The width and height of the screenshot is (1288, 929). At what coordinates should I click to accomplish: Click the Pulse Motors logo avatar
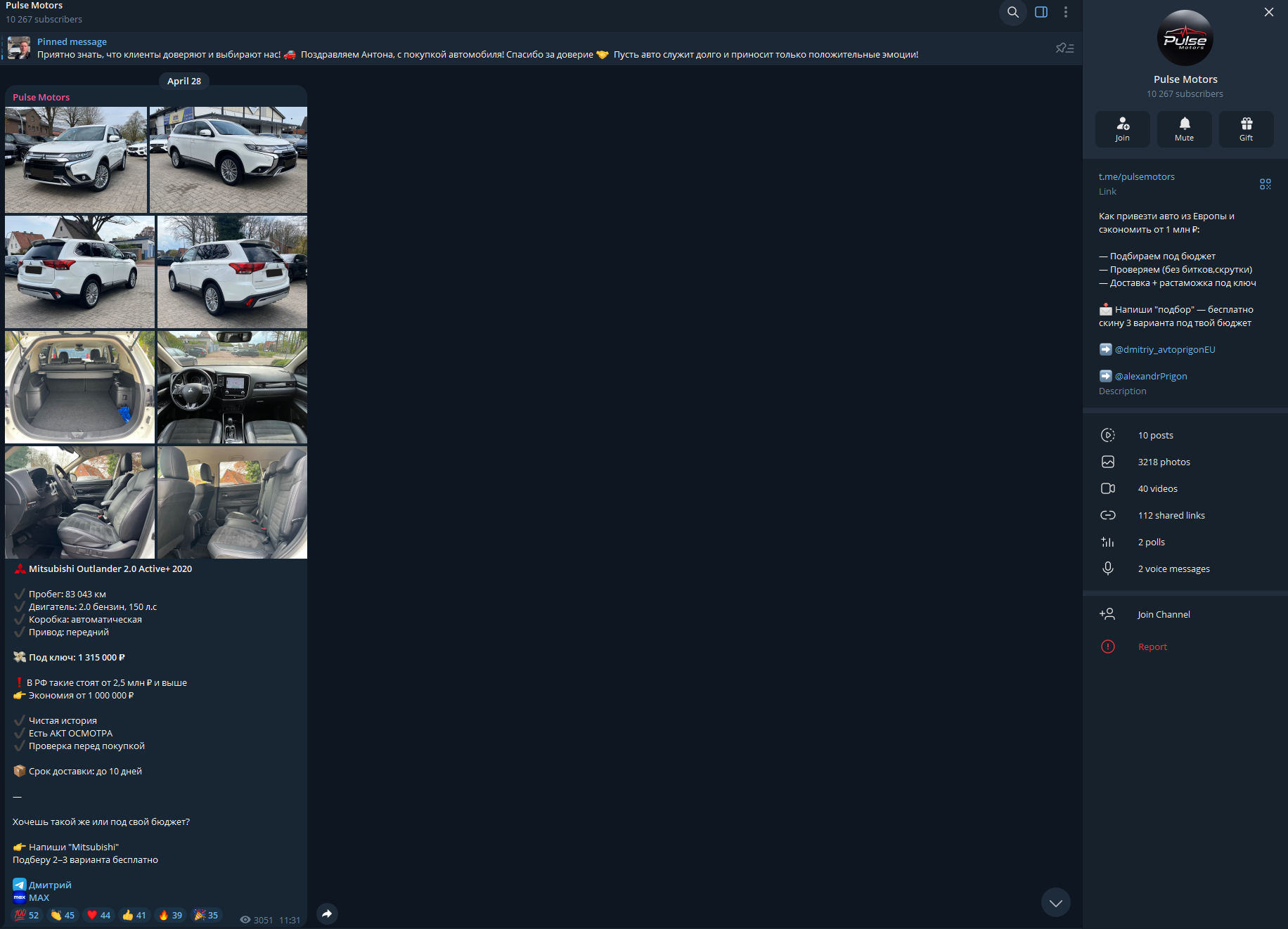tap(1185, 38)
